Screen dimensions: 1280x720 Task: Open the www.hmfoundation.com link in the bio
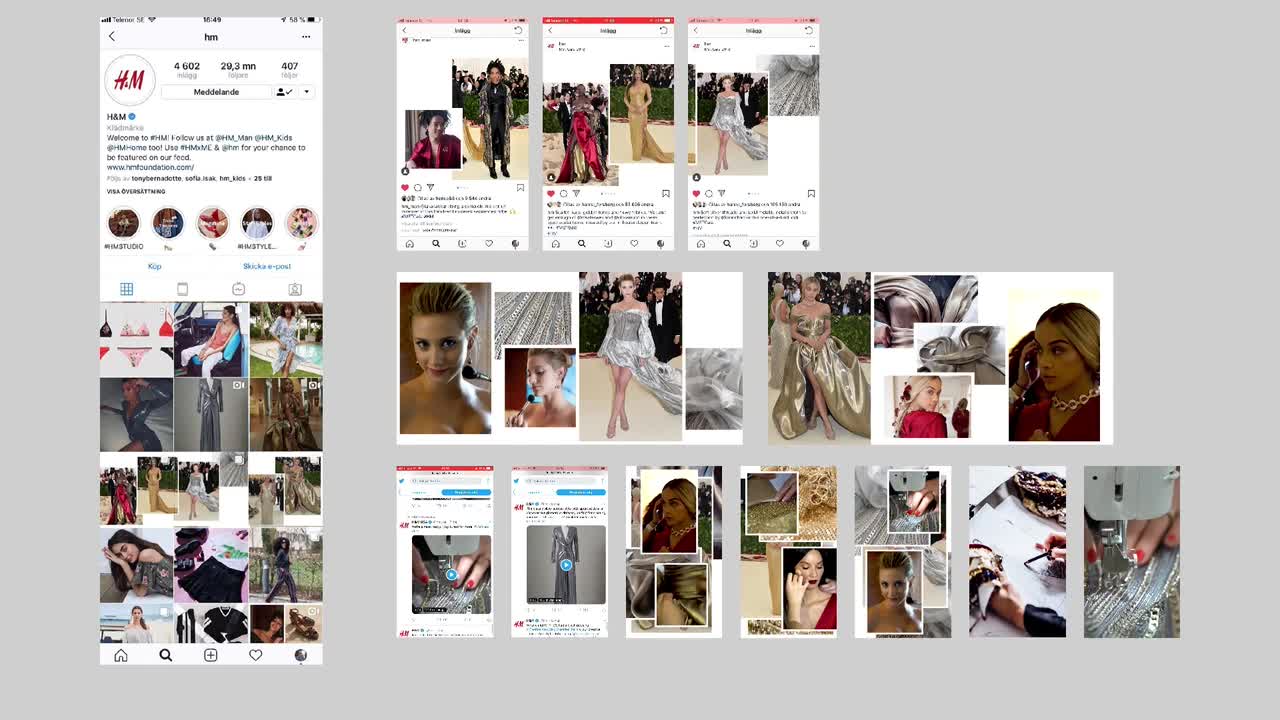click(151, 166)
